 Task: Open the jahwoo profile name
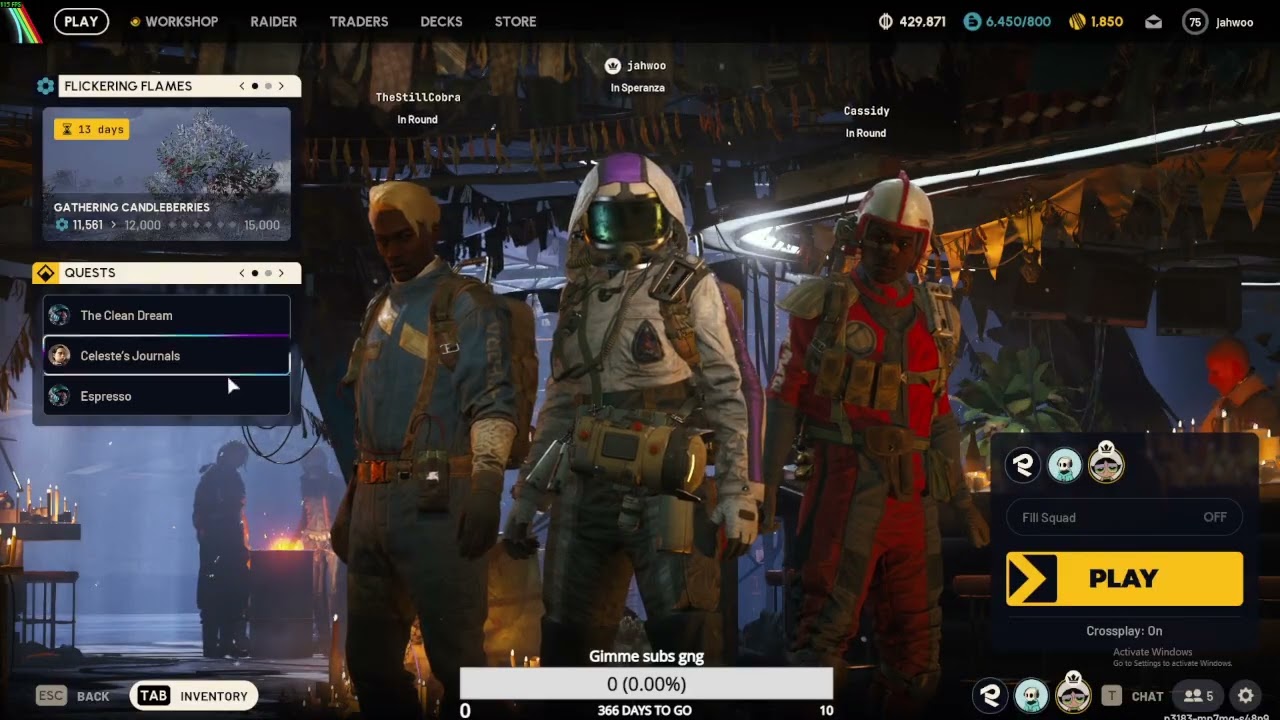pyautogui.click(x=1234, y=22)
